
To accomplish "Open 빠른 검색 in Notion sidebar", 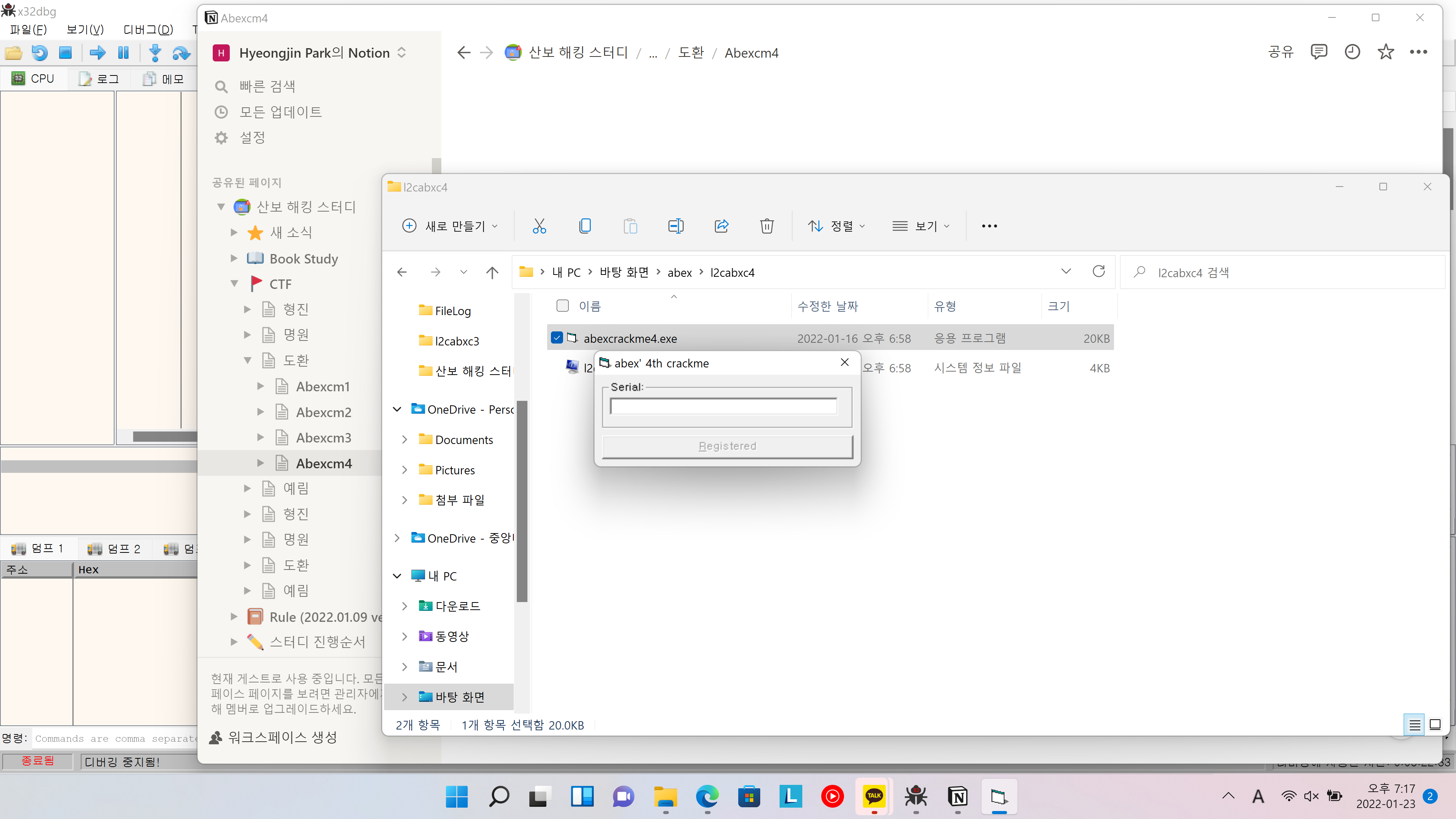I will 267,86.
